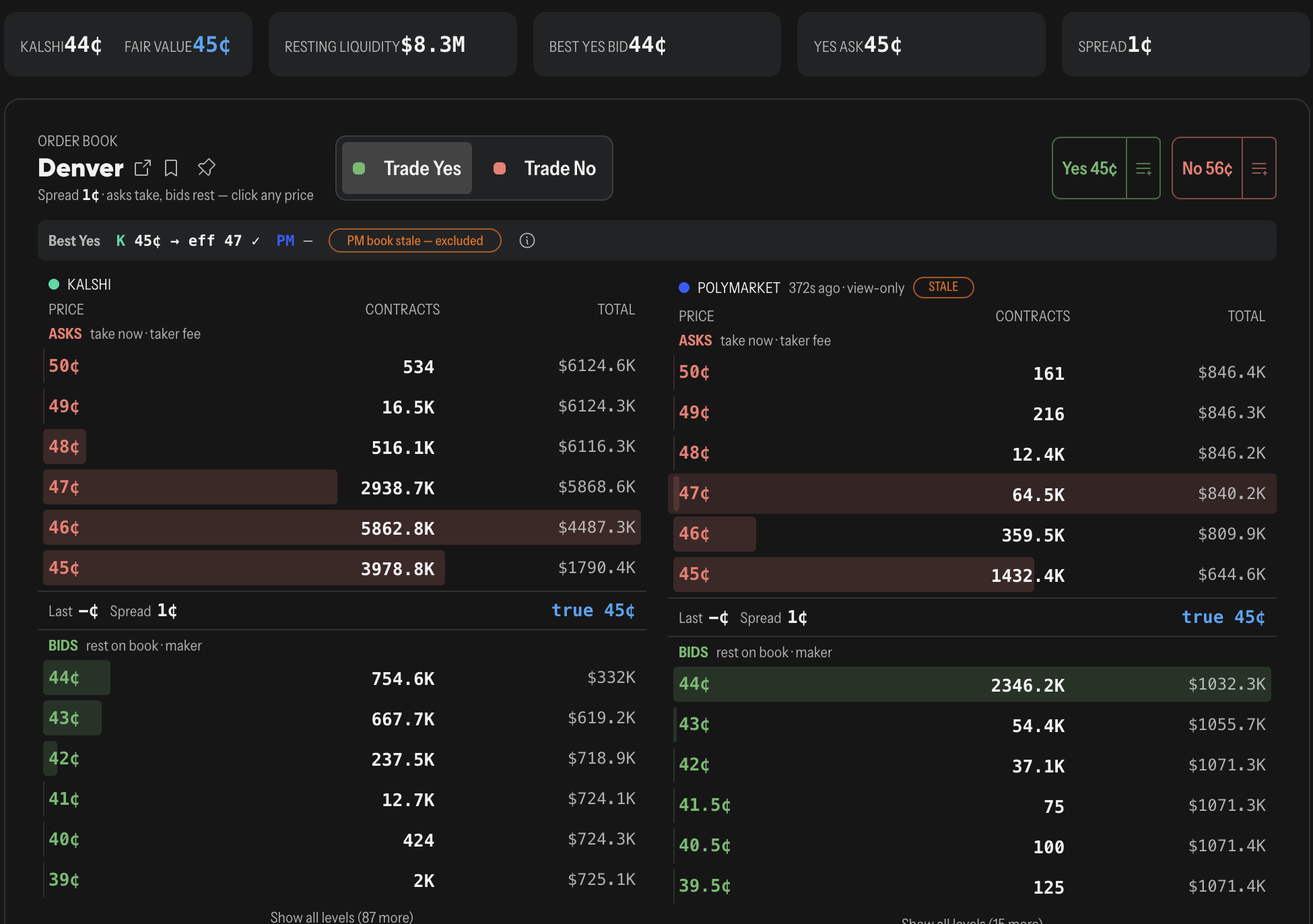Click the KALSHI venue header
Viewport: 1313px width, 924px height.
(x=89, y=284)
